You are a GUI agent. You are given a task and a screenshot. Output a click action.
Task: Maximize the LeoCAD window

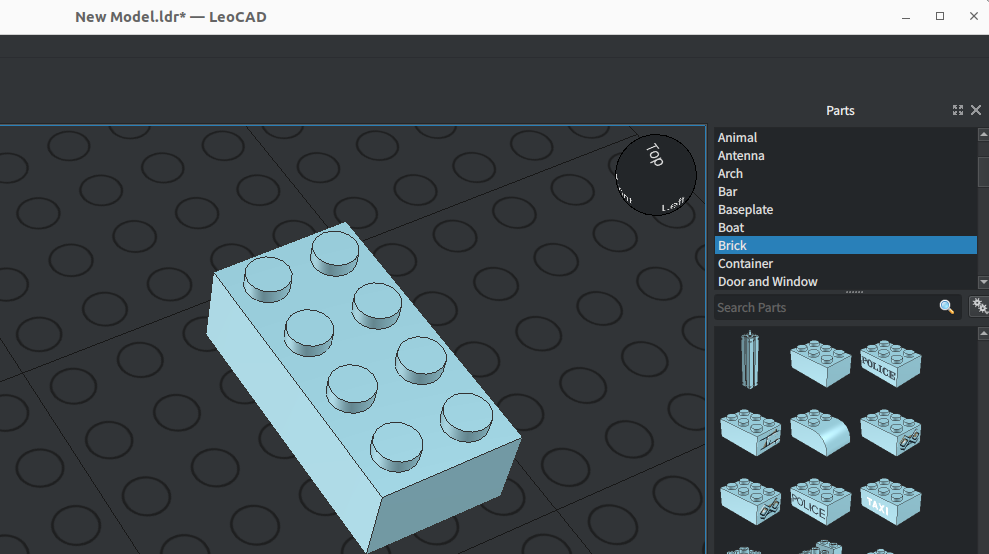[x=940, y=16]
